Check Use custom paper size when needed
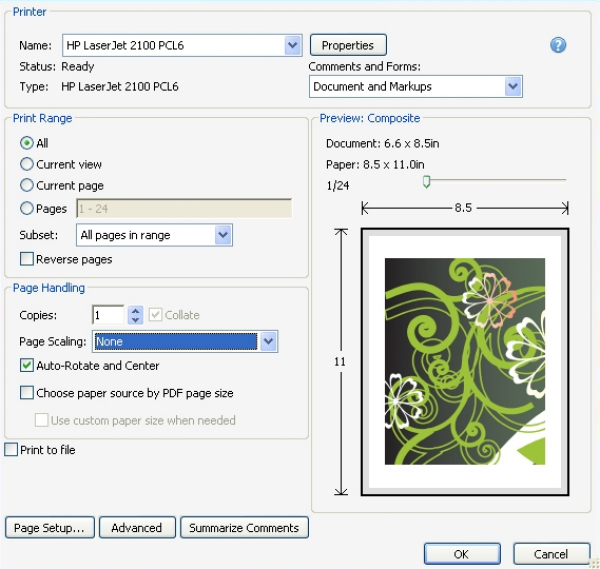The image size is (600, 569). pos(41,420)
